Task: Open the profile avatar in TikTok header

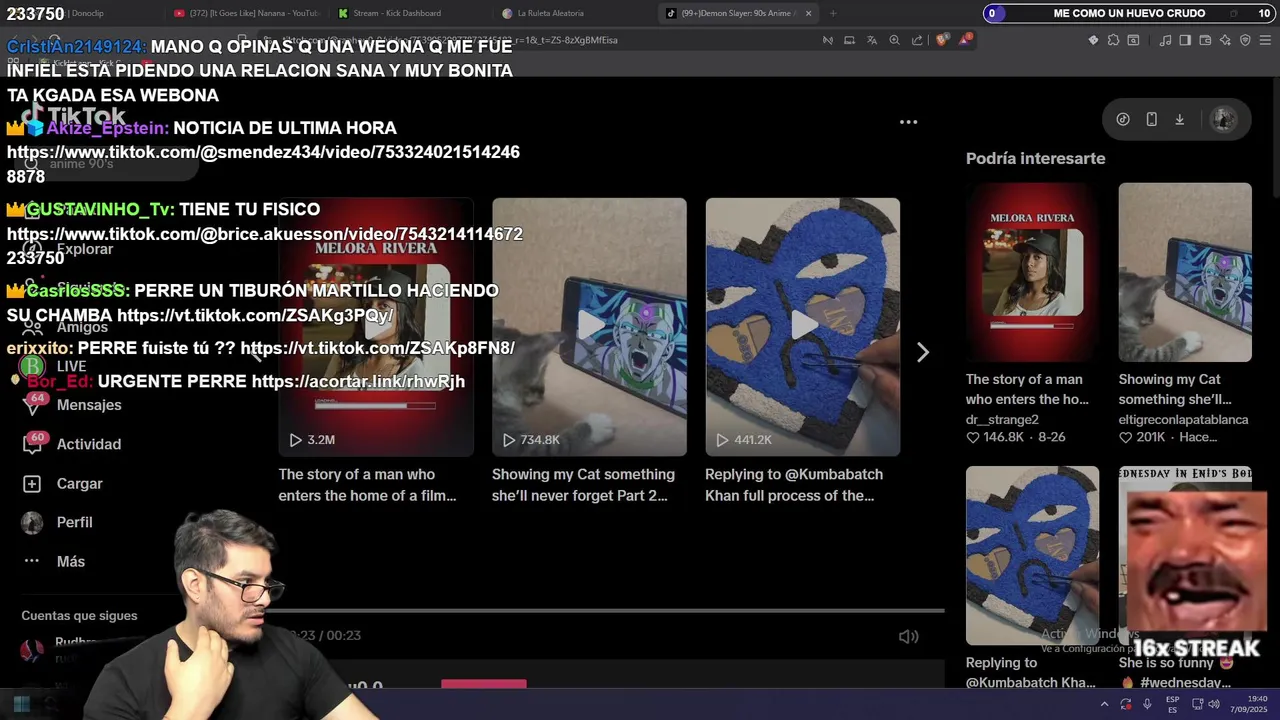Action: (x=1222, y=119)
